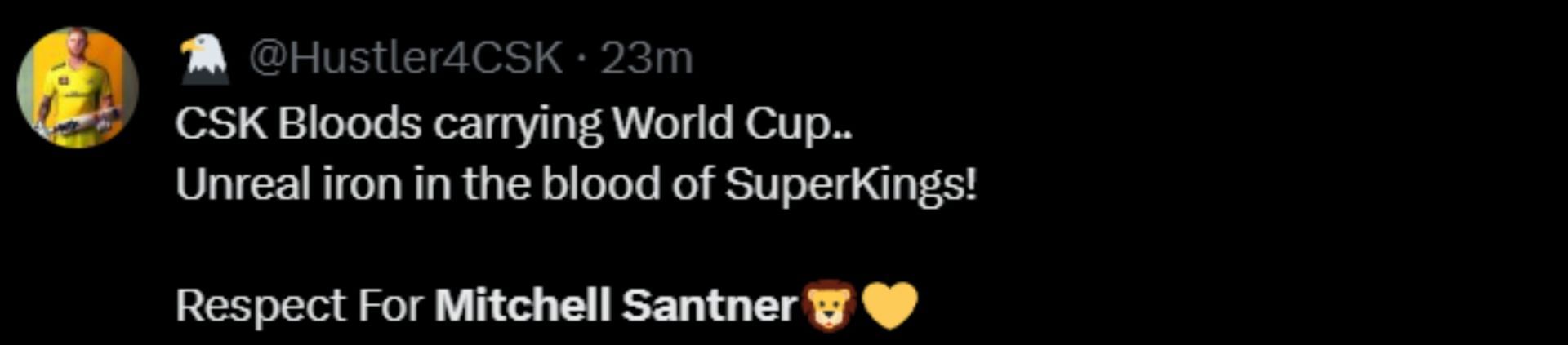Click the word 'of' before SuperKings
Viewport: 1568px width, 345px height.
pos(693,185)
